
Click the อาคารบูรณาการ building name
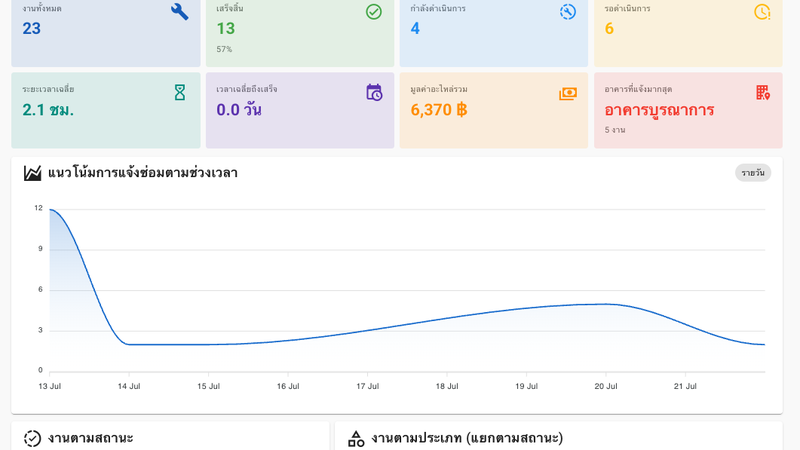pos(659,110)
